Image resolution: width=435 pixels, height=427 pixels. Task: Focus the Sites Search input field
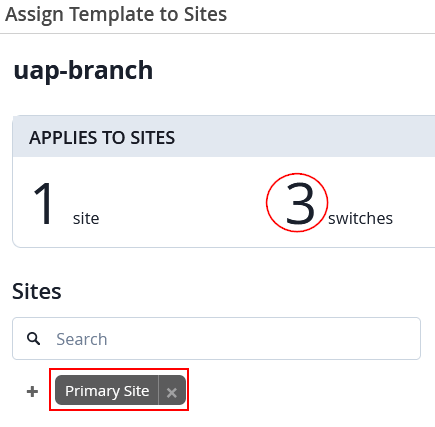[216, 338]
